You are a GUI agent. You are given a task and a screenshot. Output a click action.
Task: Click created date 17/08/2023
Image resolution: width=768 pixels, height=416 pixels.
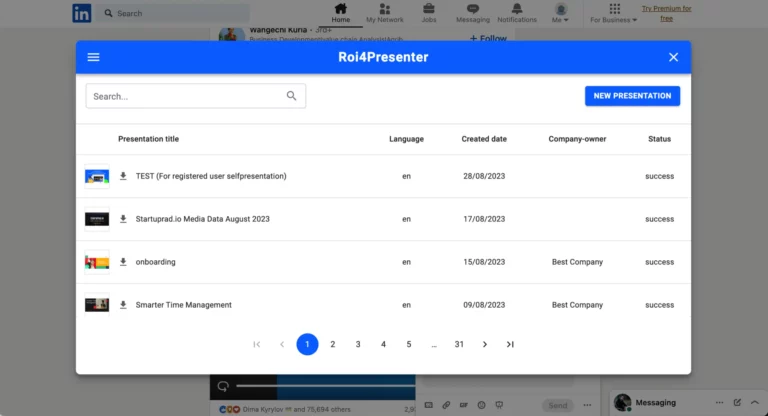(484, 219)
